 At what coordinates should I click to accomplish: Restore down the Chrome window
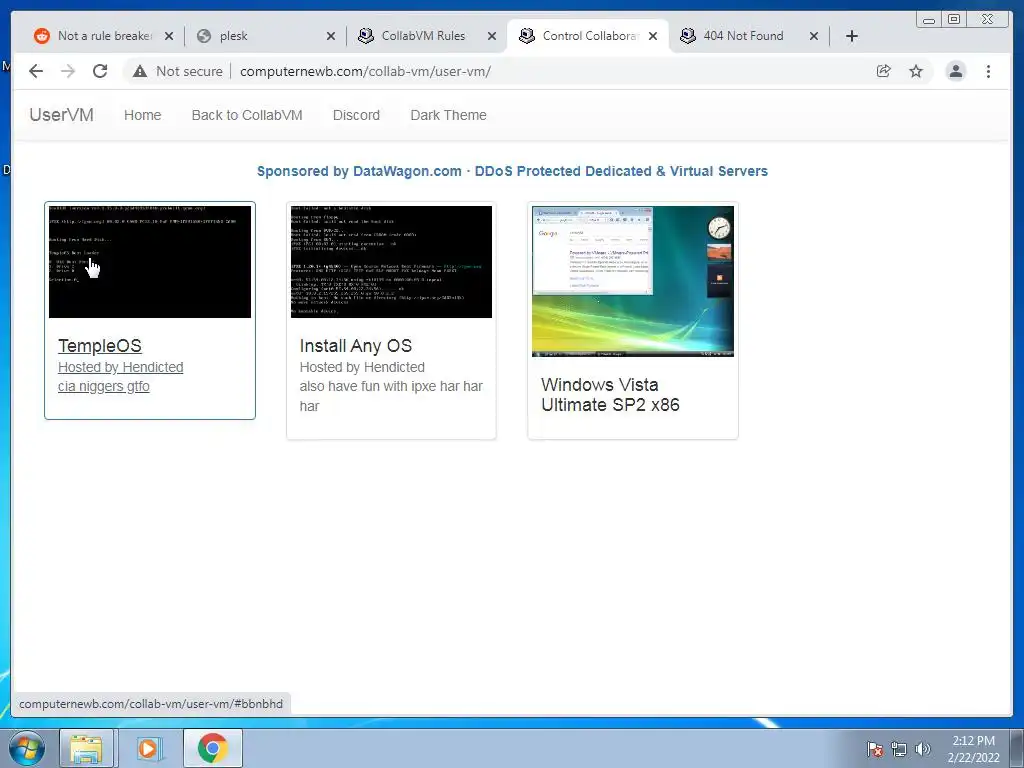pos(954,20)
